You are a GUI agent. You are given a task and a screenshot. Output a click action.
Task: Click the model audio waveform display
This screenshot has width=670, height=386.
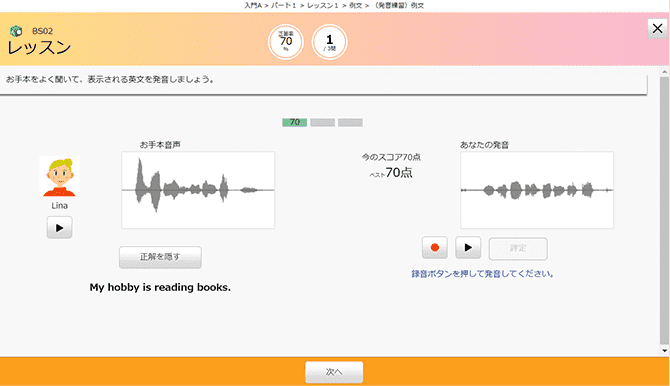(198, 190)
